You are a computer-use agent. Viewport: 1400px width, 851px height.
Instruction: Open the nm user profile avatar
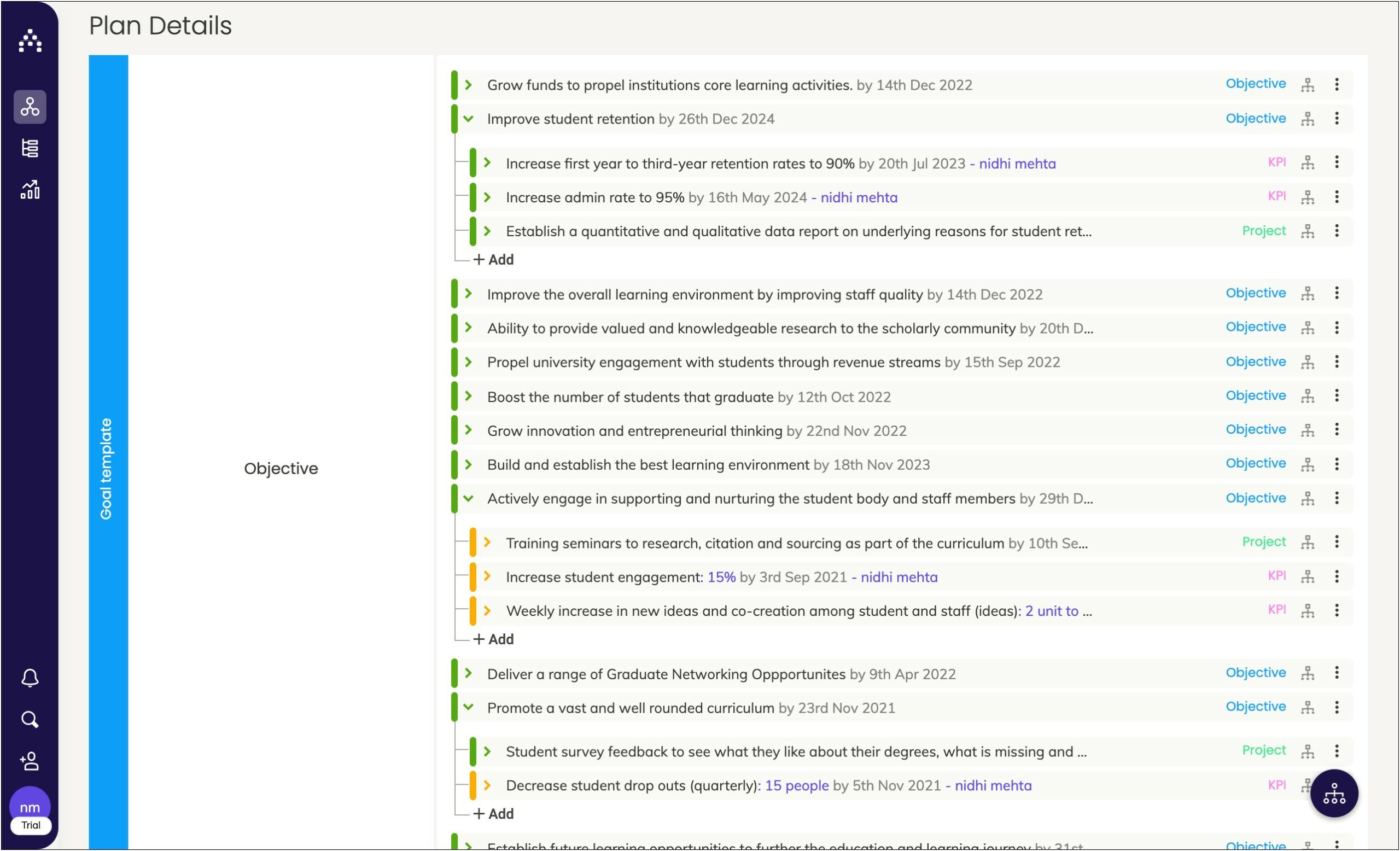tap(30, 807)
